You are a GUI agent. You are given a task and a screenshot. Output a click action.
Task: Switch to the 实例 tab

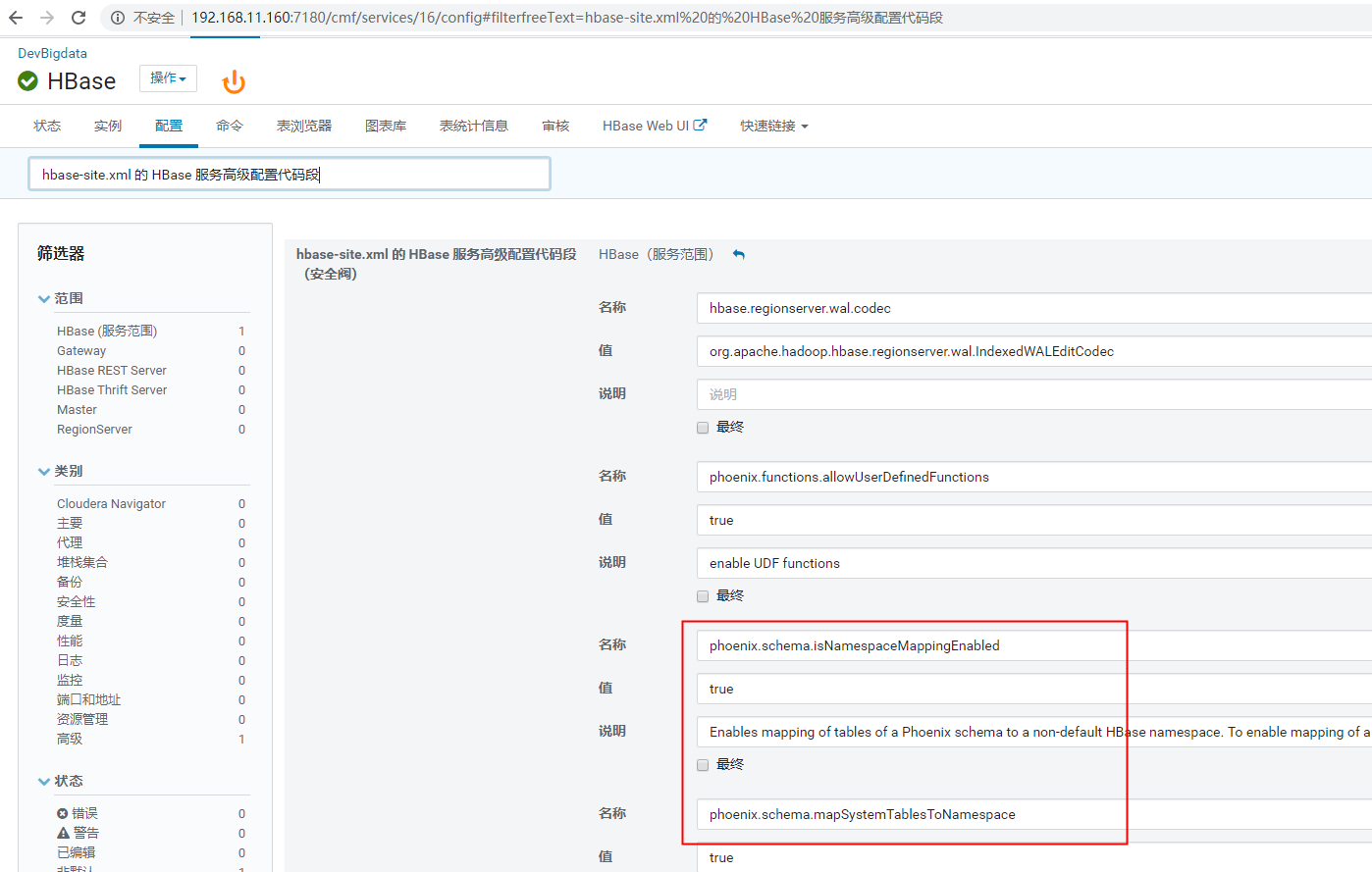point(108,126)
